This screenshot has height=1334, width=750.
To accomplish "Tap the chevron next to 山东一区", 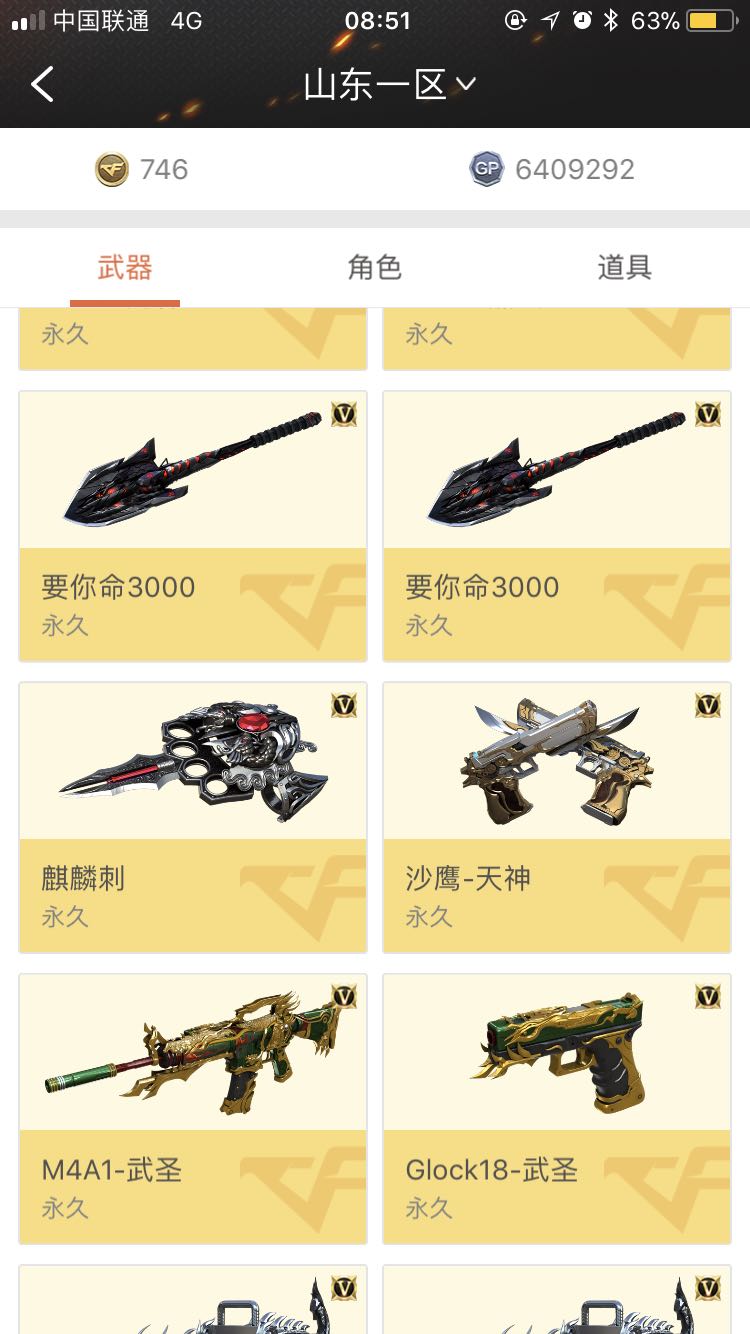I will pyautogui.click(x=465, y=85).
